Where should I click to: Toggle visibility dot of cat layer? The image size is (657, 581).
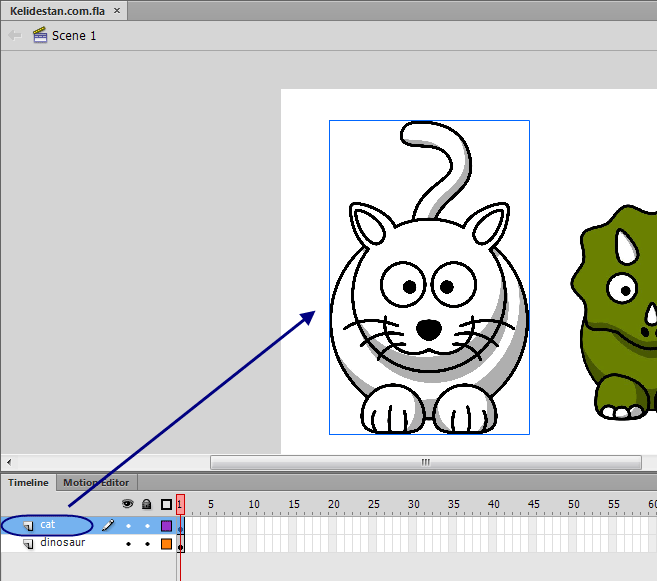coord(129,526)
